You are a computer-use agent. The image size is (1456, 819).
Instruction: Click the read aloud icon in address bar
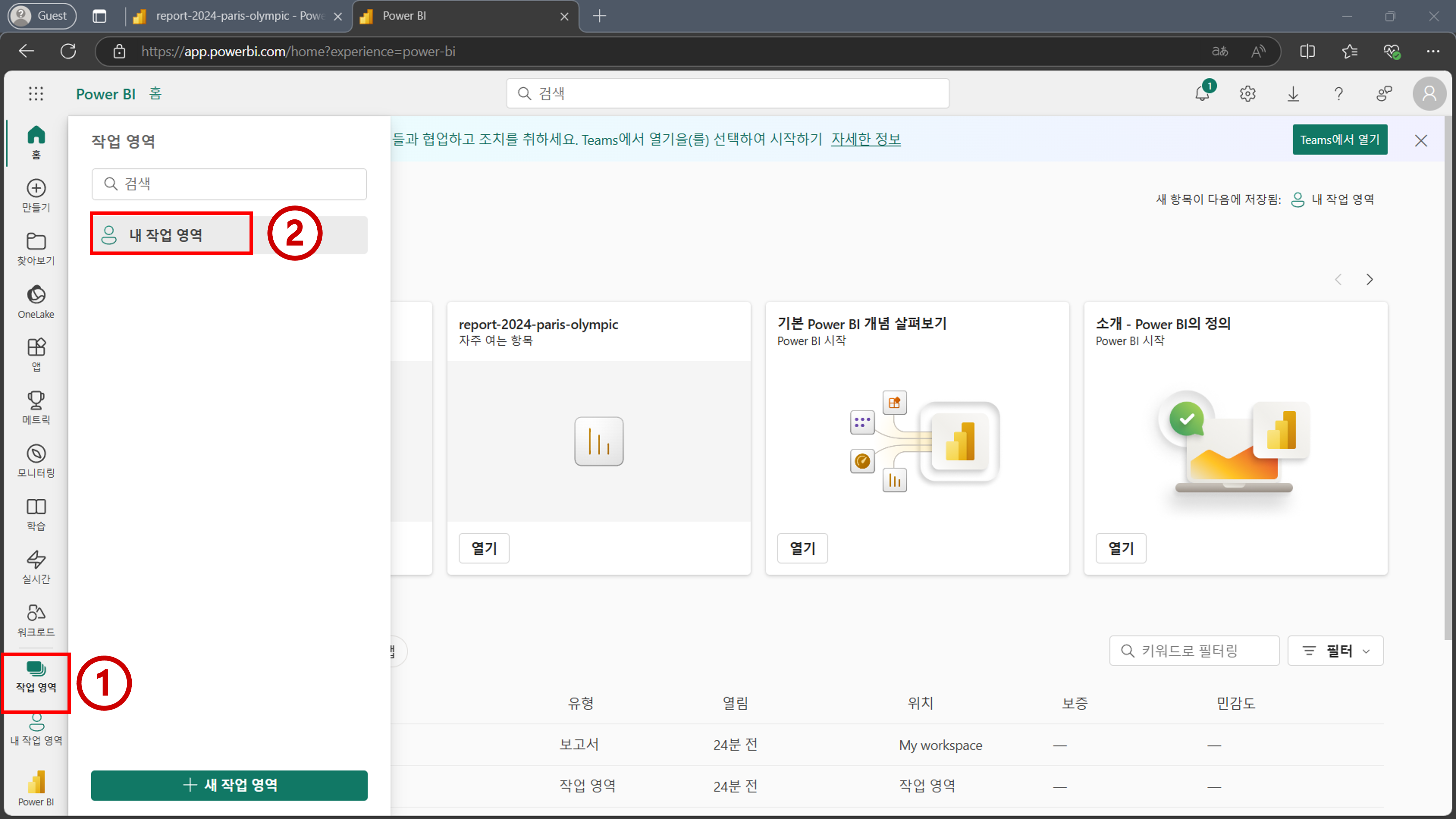point(1257,51)
